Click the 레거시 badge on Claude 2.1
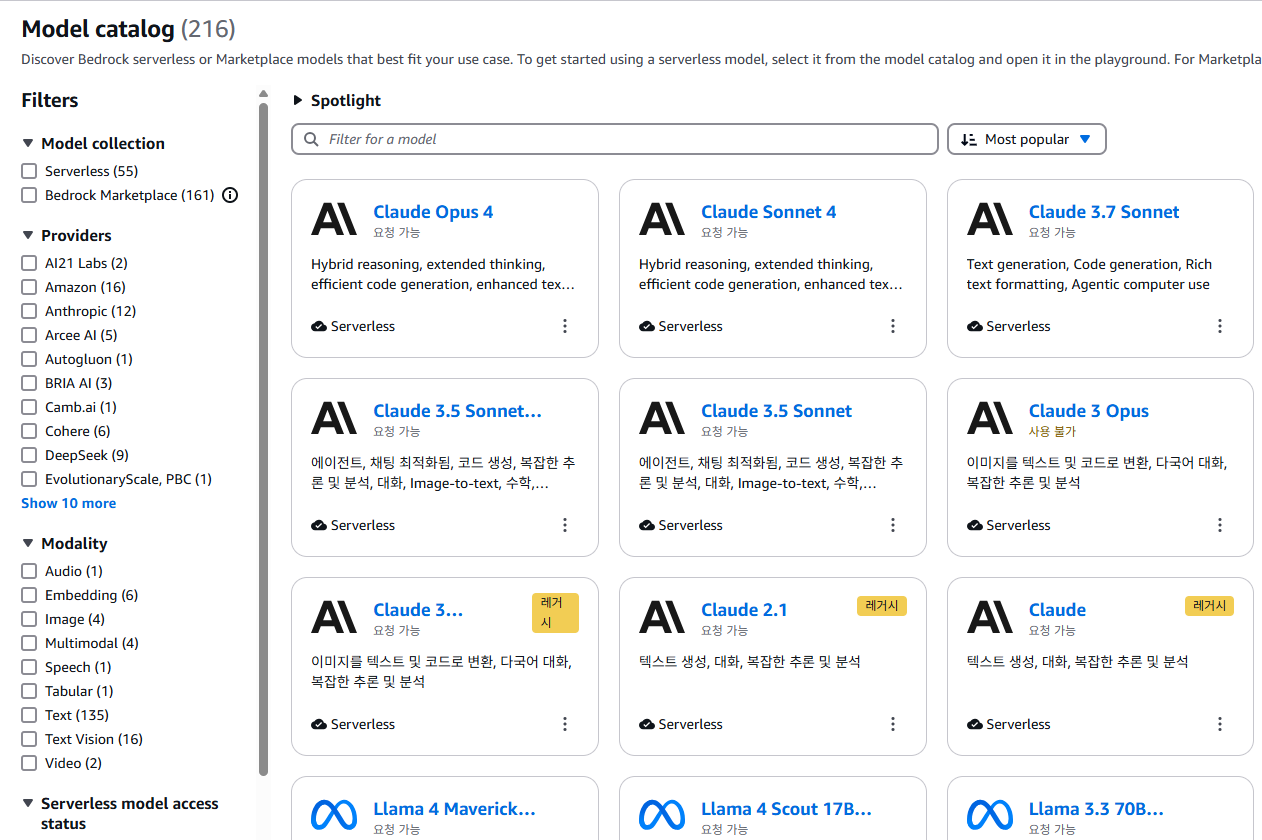 click(882, 606)
